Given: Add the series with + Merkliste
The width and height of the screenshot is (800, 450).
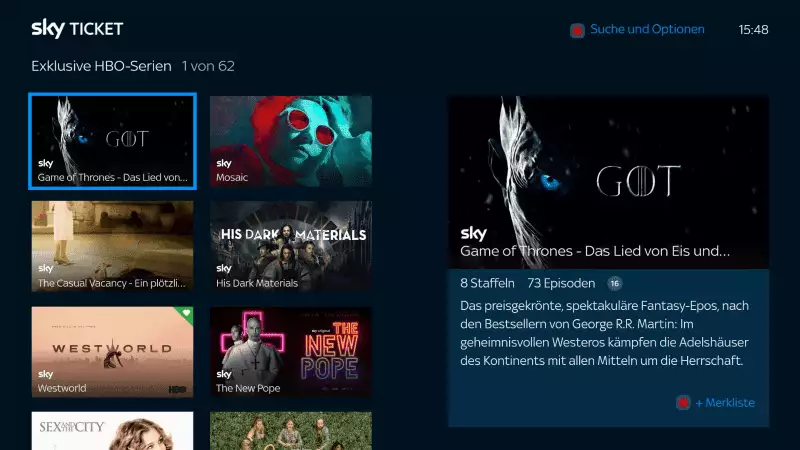Looking at the screenshot, I should pos(724,403).
